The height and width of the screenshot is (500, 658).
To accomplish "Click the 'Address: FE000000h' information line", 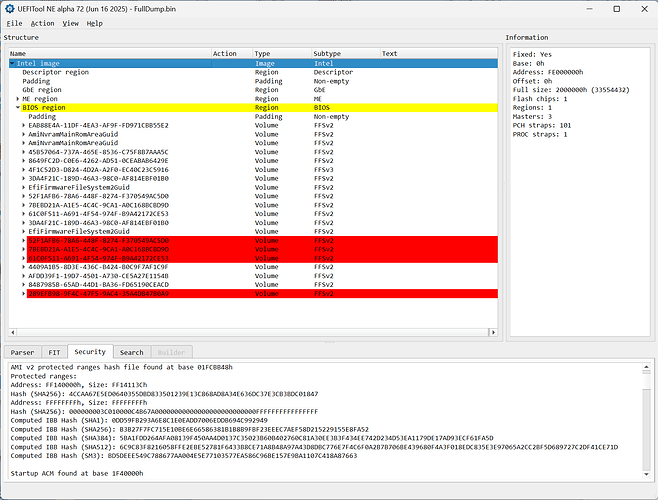I will point(548,72).
